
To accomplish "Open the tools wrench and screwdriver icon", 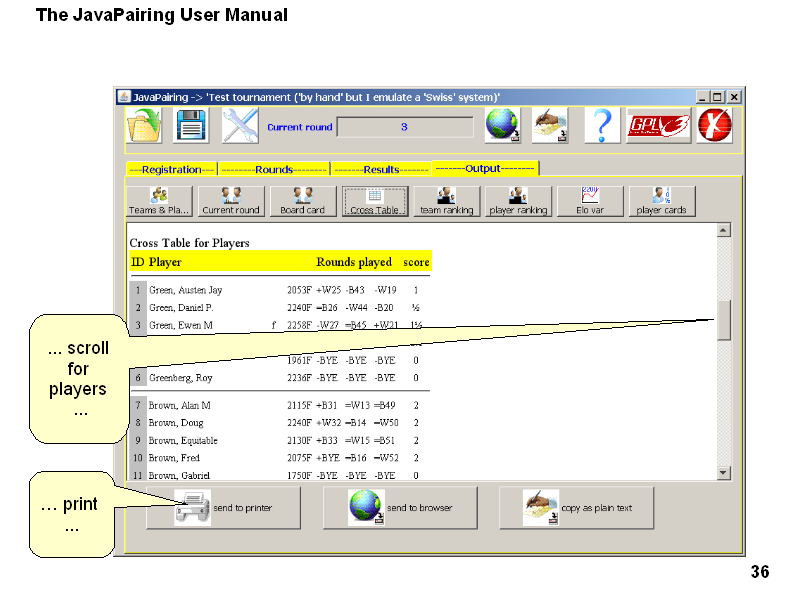I will [x=240, y=126].
